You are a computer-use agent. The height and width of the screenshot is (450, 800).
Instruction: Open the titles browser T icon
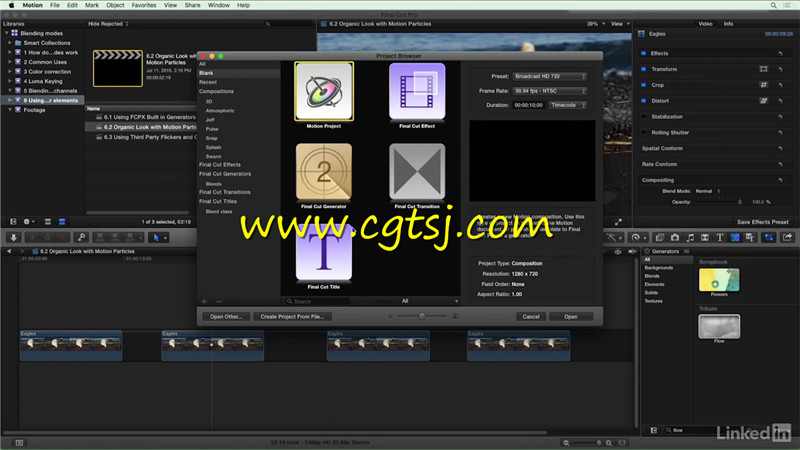719,238
